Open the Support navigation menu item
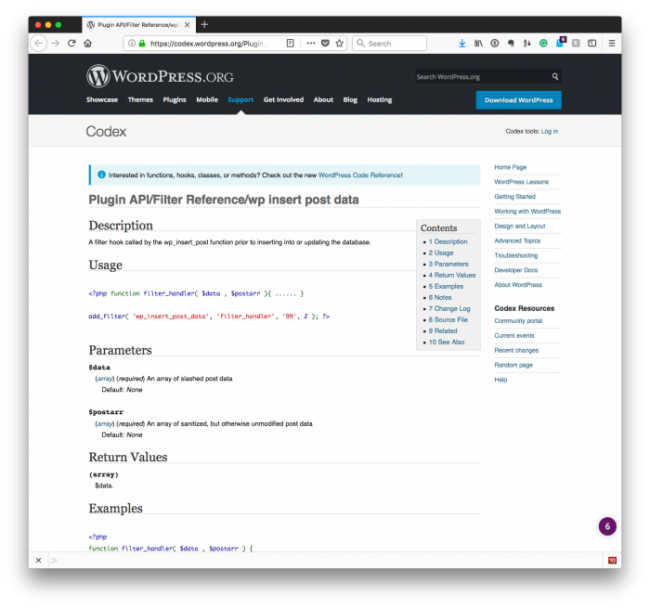The height and width of the screenshot is (609, 650). pyautogui.click(x=240, y=100)
